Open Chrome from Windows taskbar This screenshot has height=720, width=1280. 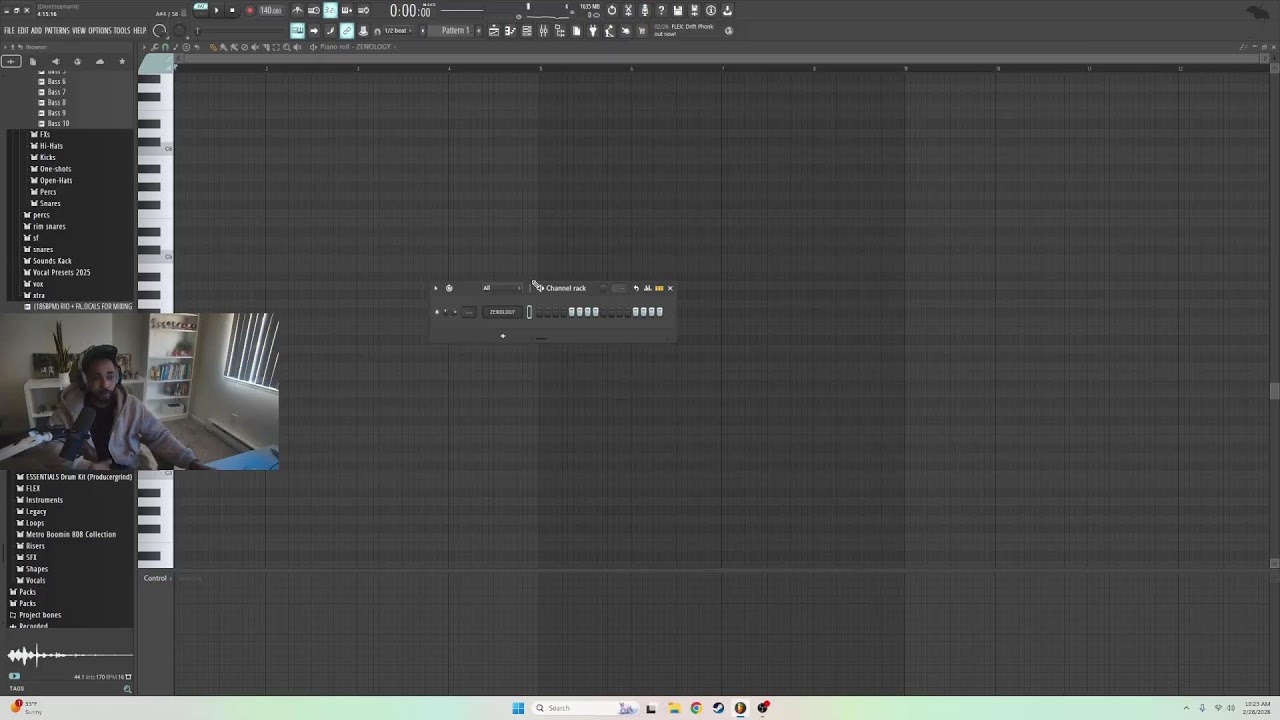[x=696, y=708]
